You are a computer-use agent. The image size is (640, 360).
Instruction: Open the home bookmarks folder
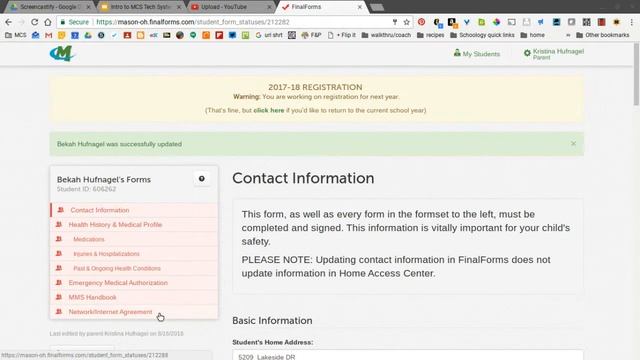(x=533, y=36)
